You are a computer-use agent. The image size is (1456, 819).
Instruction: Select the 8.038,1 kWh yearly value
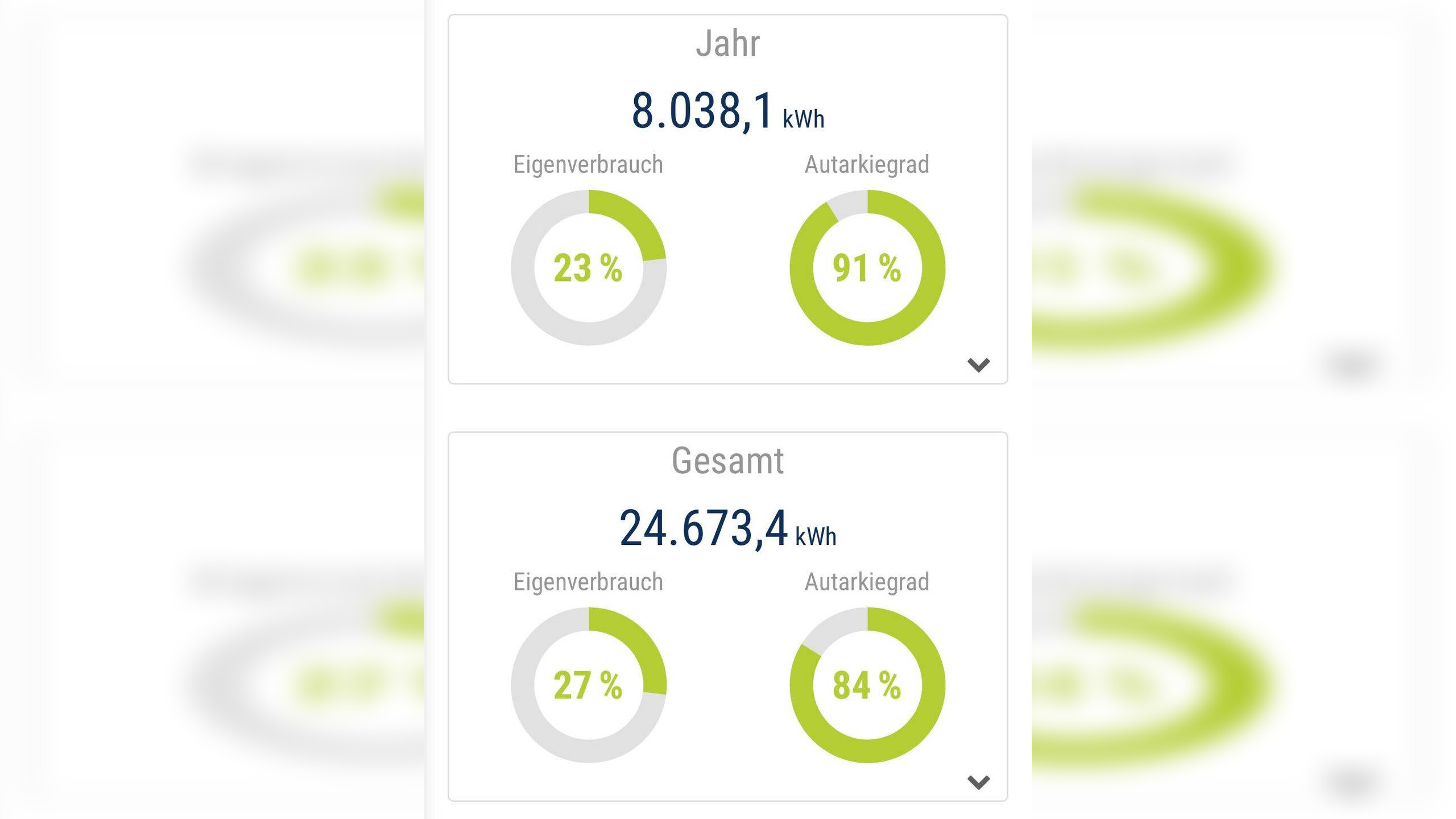[x=702, y=111]
